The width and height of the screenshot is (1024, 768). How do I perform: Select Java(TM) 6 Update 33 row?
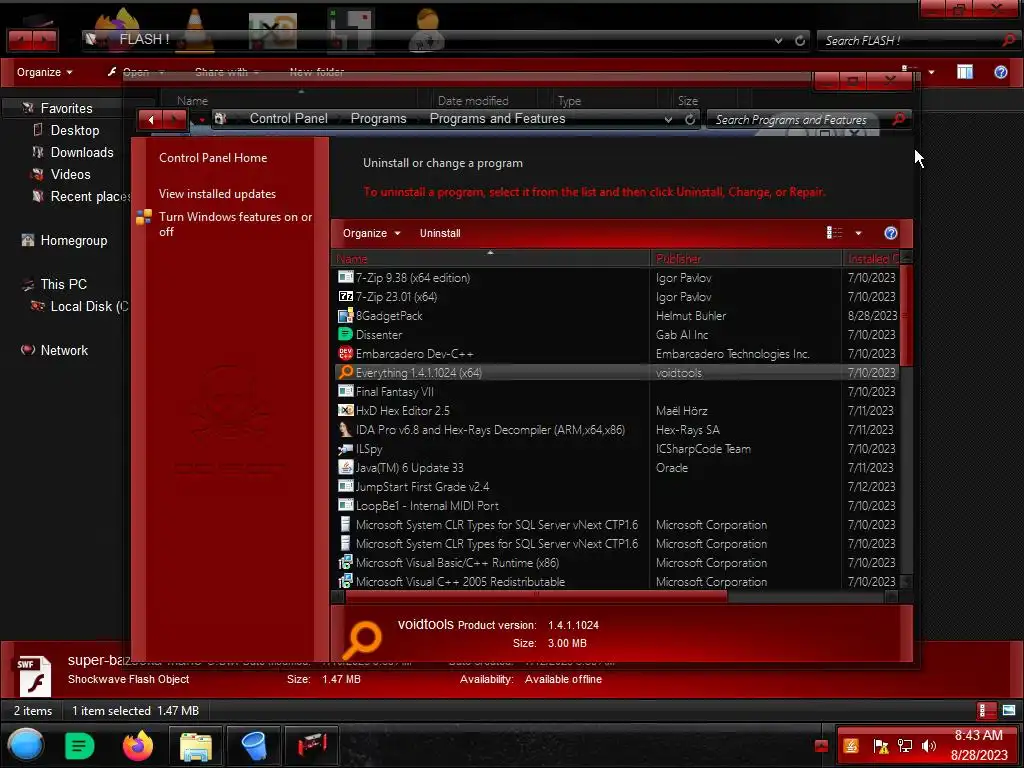(x=616, y=468)
